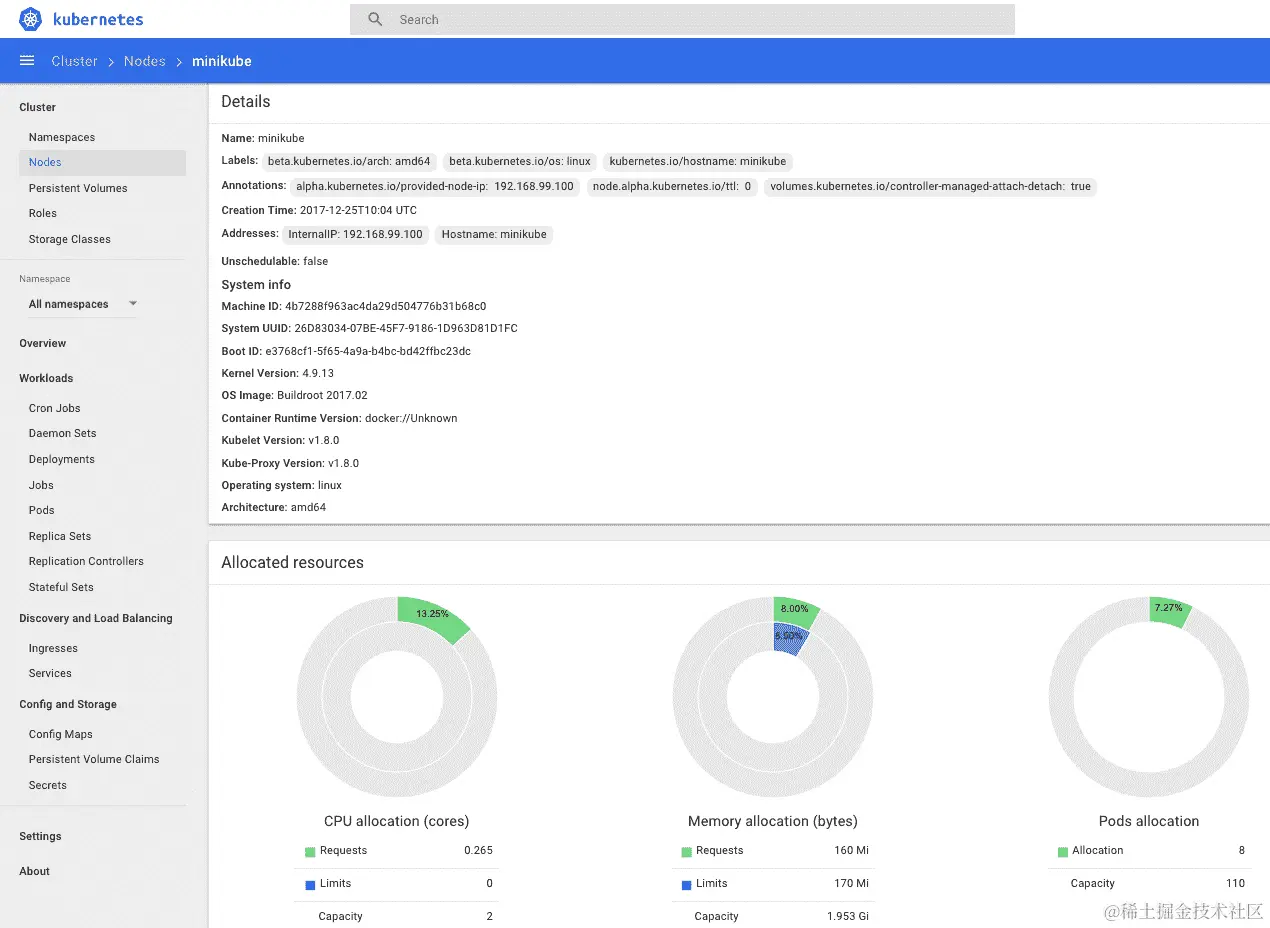Click the Machine ID value
Screen dimensions: 1270x928
coord(385,306)
